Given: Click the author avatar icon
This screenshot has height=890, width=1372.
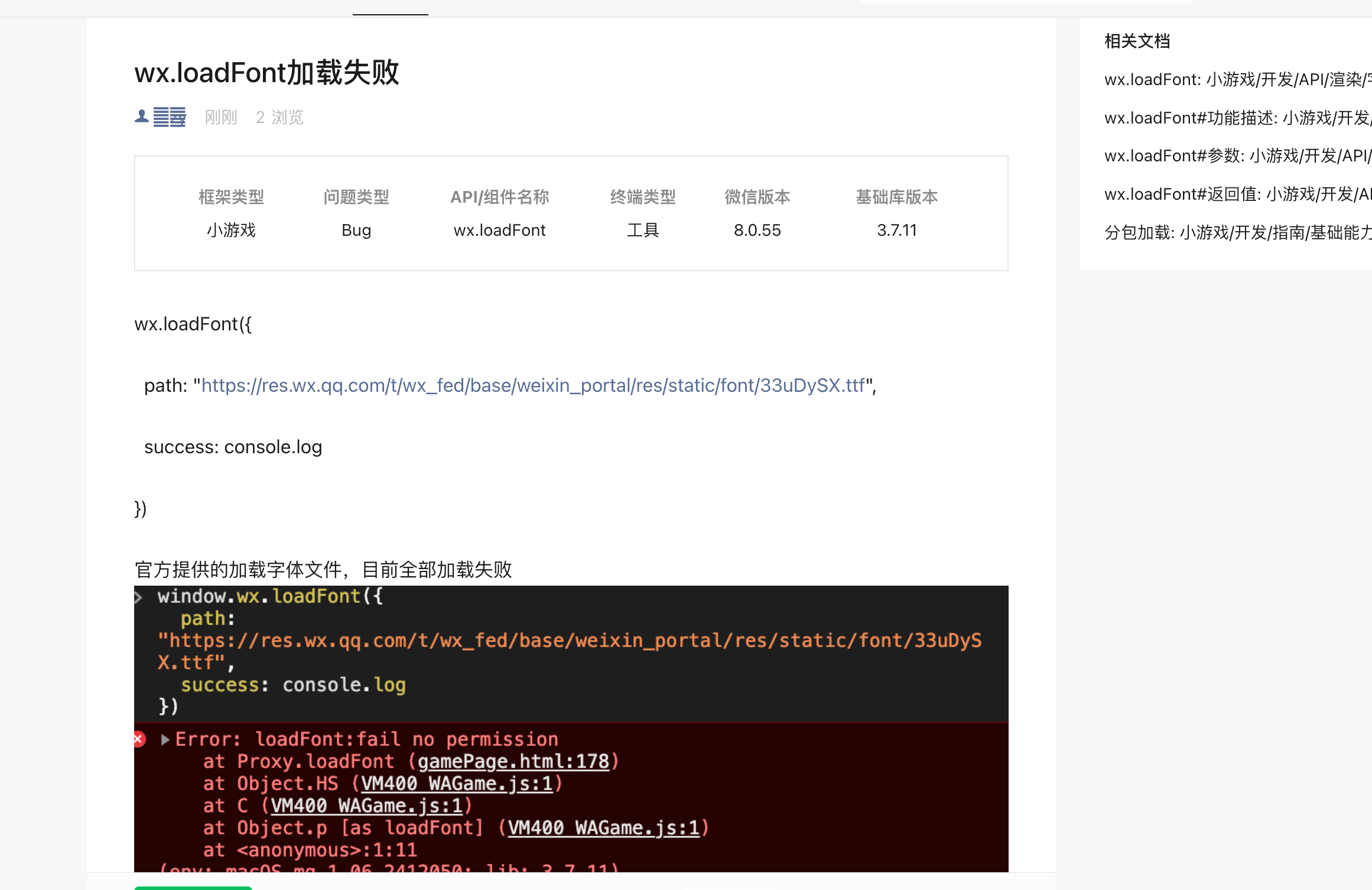Looking at the screenshot, I should click(141, 116).
